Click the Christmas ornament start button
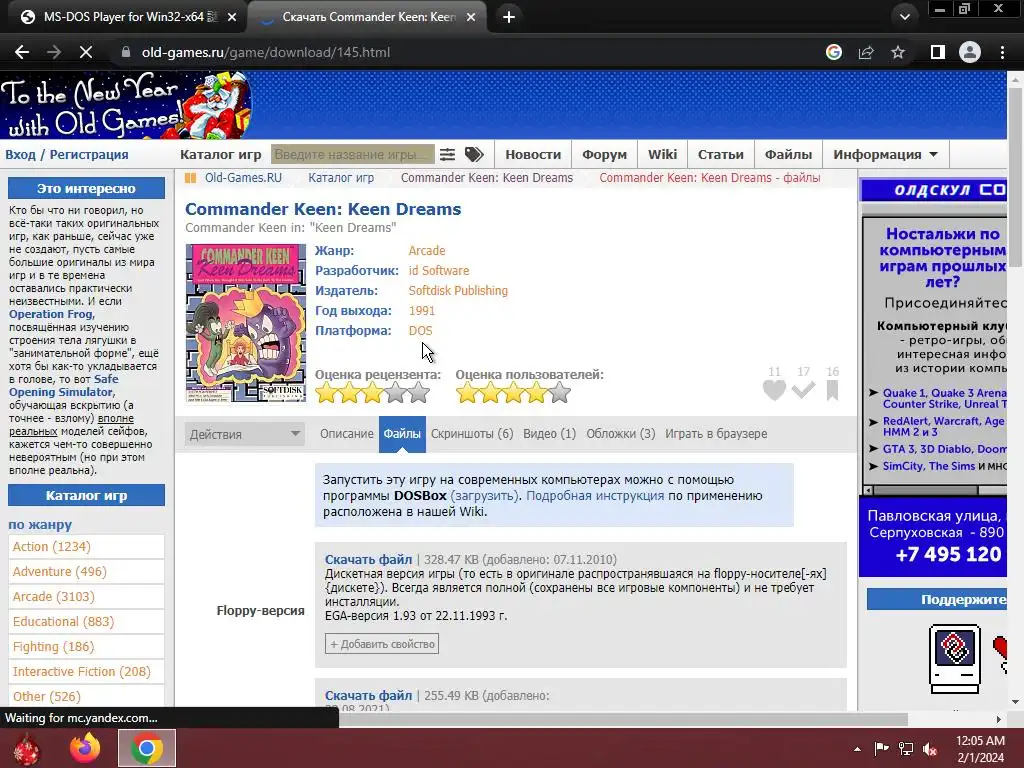The image size is (1024, 768). [27, 748]
